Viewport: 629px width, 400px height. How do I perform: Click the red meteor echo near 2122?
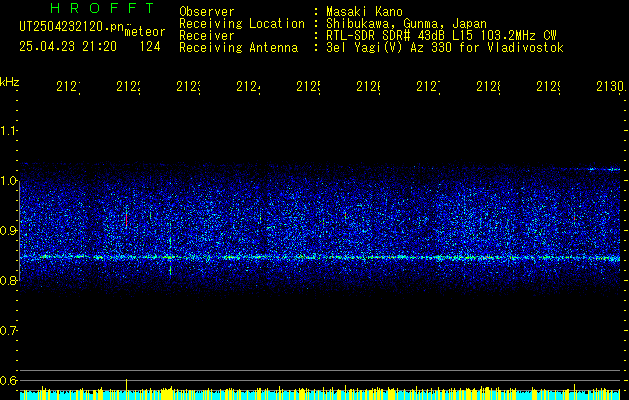tap(126, 219)
